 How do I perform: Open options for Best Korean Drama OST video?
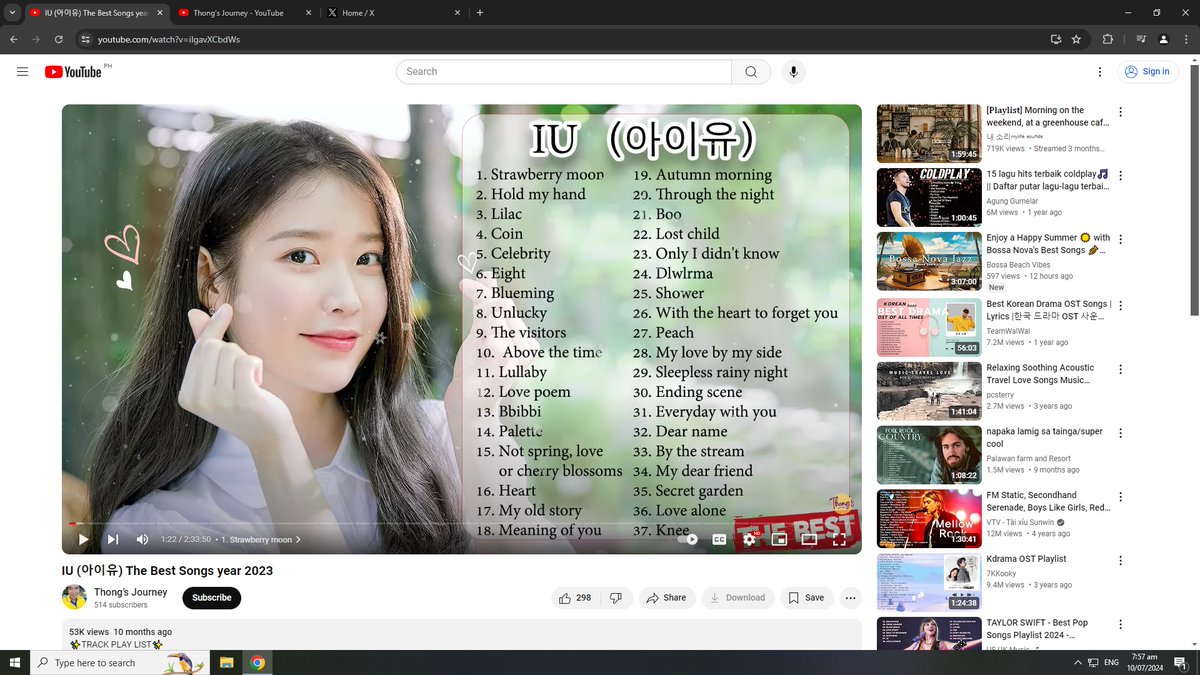click(x=1120, y=306)
